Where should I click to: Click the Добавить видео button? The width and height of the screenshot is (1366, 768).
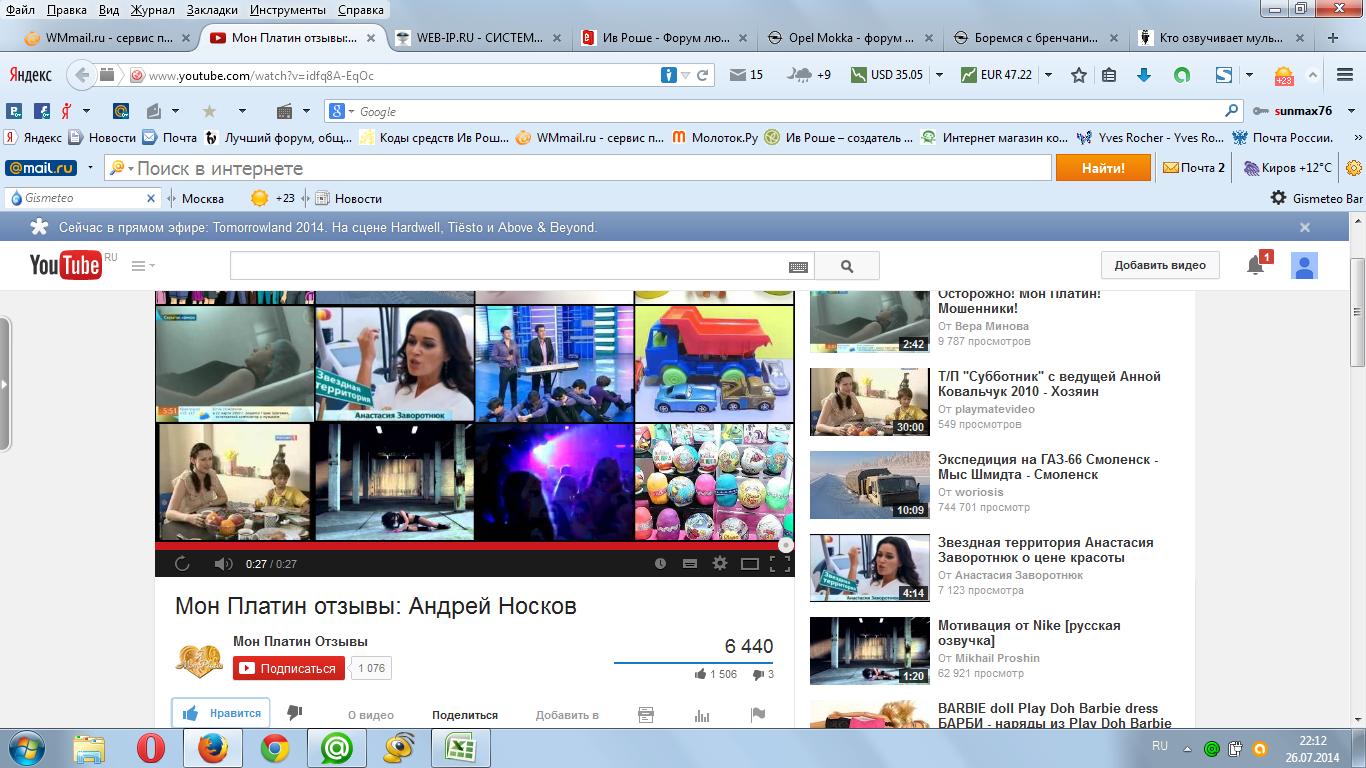(1160, 265)
